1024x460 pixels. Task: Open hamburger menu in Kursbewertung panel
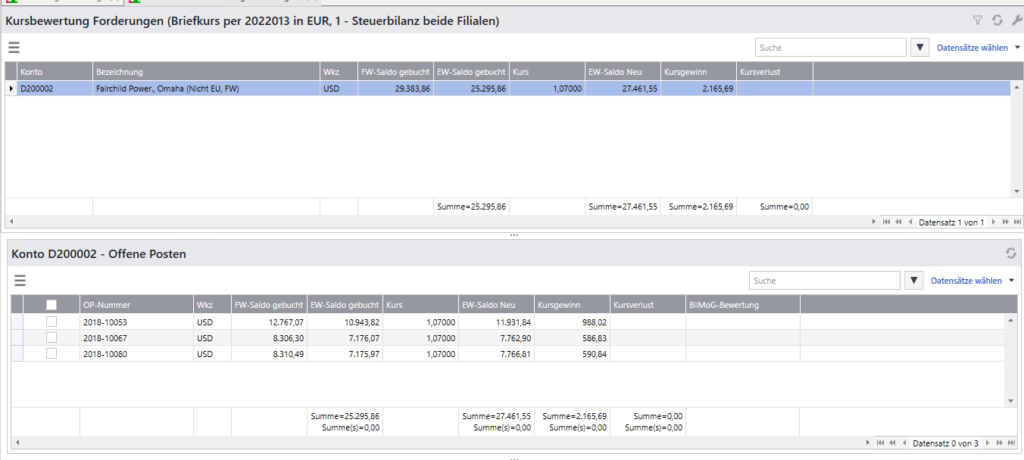click(x=14, y=47)
